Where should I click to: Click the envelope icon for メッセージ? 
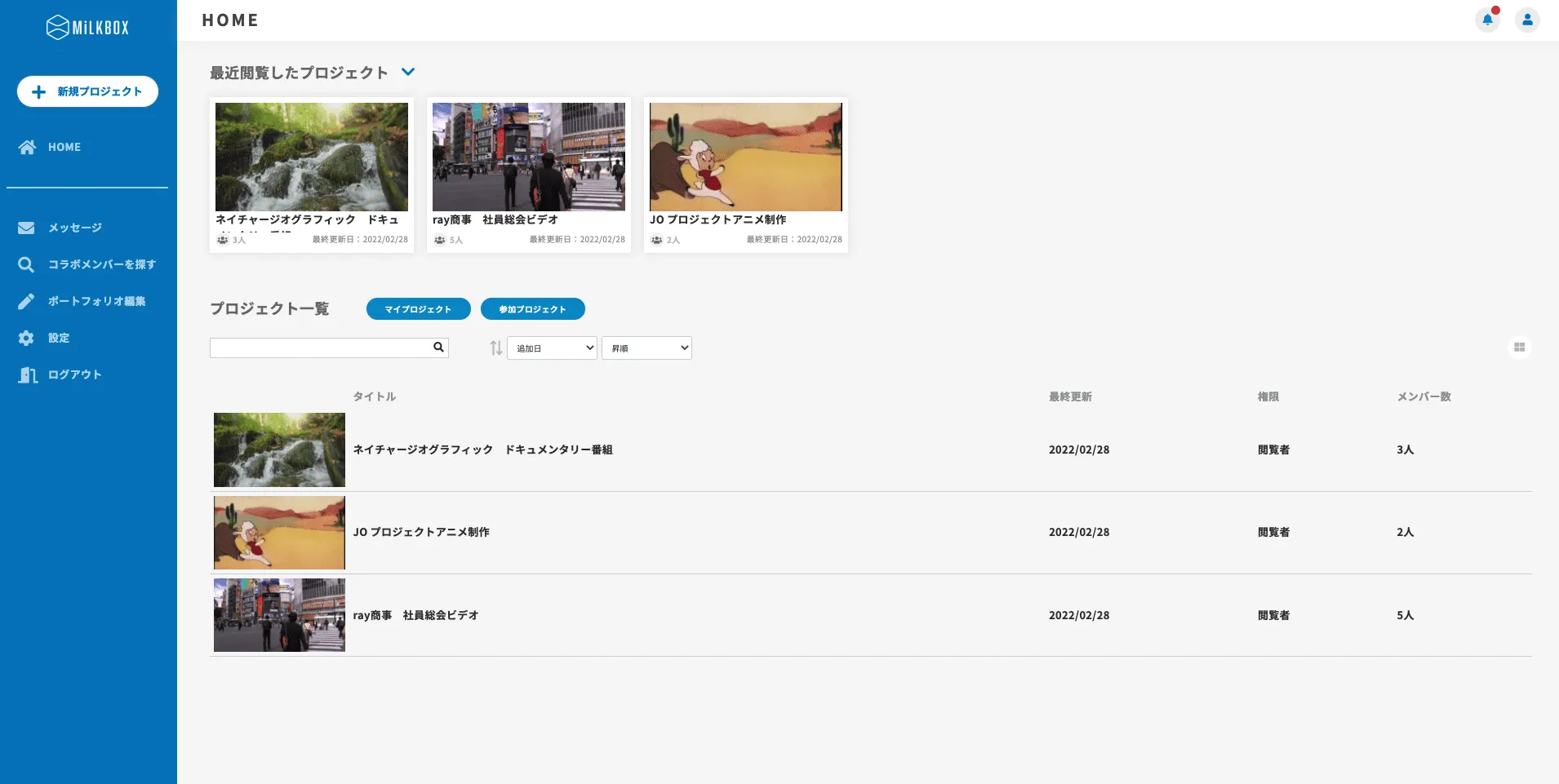(26, 228)
